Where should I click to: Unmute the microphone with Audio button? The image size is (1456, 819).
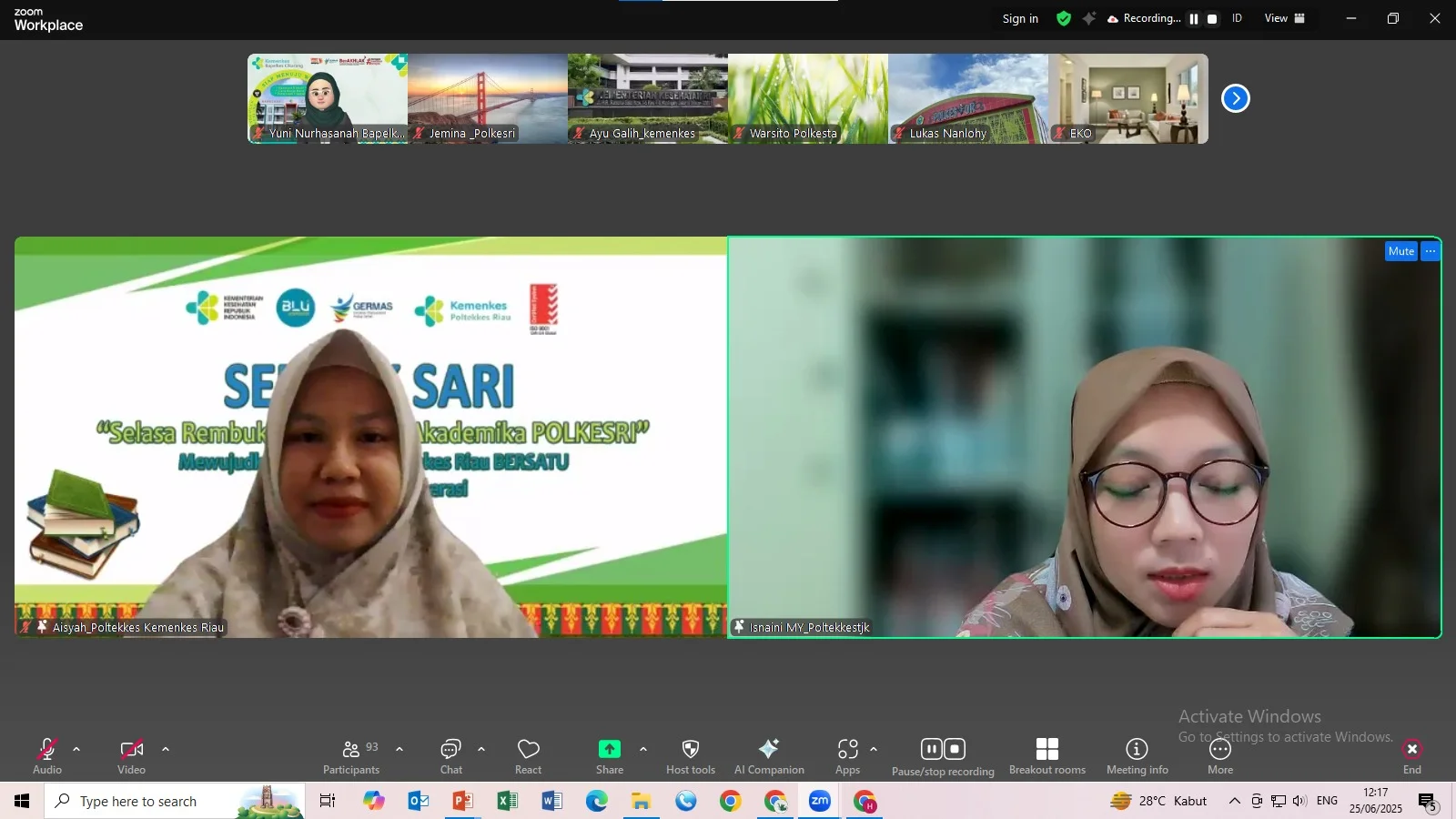[x=47, y=755]
